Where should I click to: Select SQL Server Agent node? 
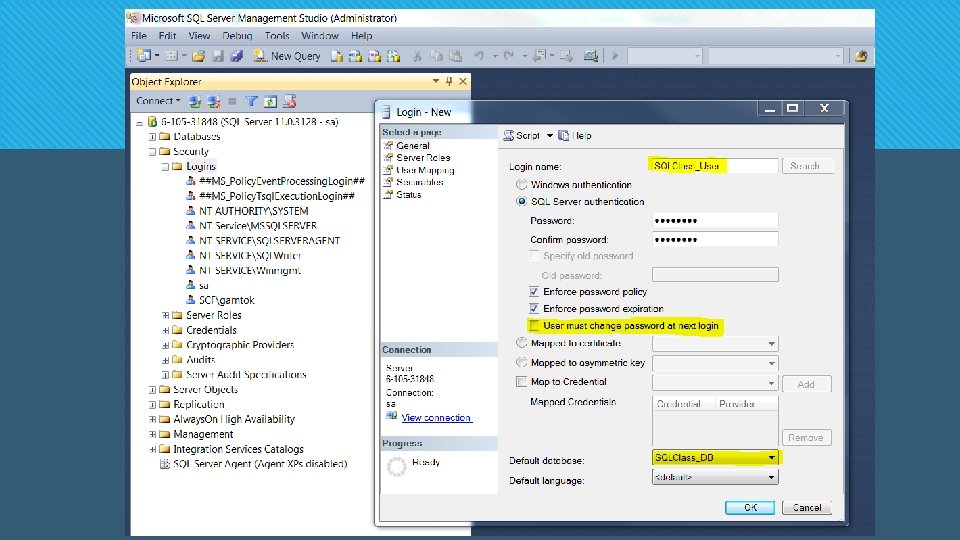pyautogui.click(x=260, y=464)
